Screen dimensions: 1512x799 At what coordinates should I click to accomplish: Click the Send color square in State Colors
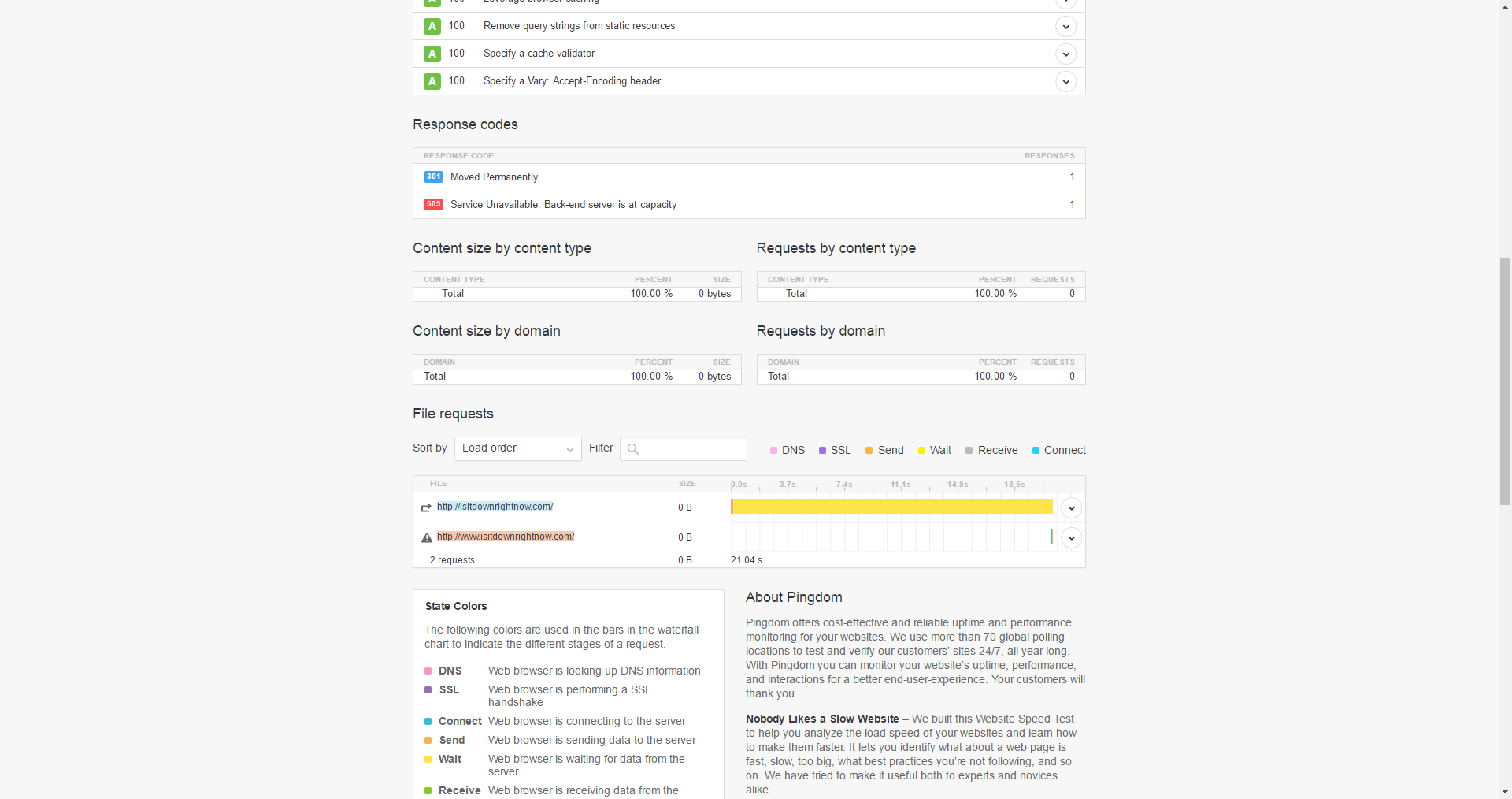tap(428, 741)
